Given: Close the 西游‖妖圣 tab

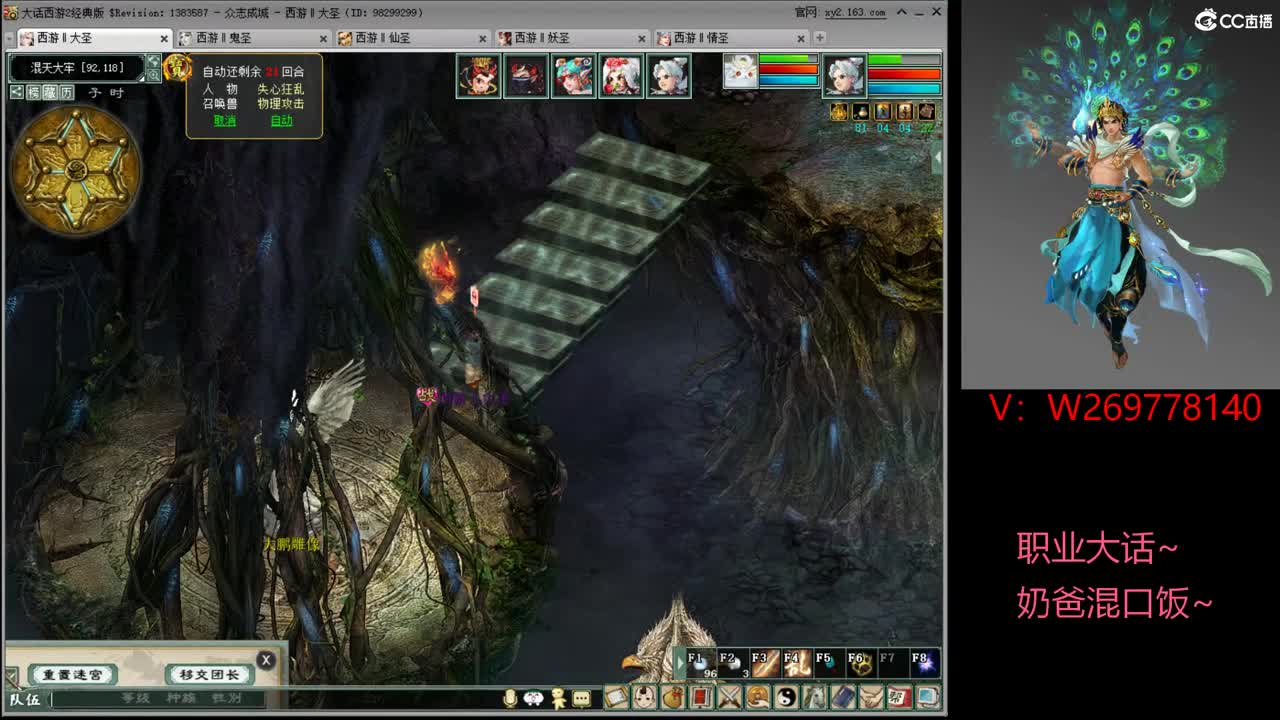Looking at the screenshot, I should point(644,38).
